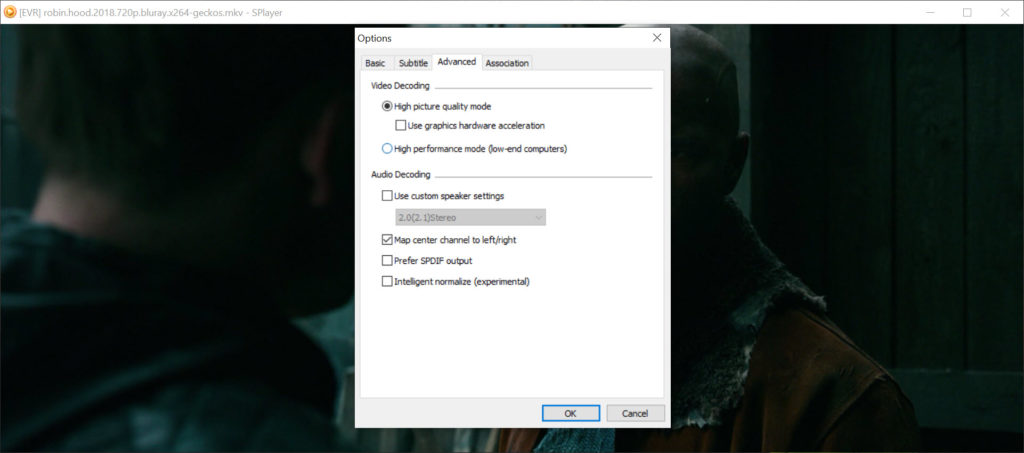Select the Advanced tab
The height and width of the screenshot is (453, 1024).
pos(456,61)
